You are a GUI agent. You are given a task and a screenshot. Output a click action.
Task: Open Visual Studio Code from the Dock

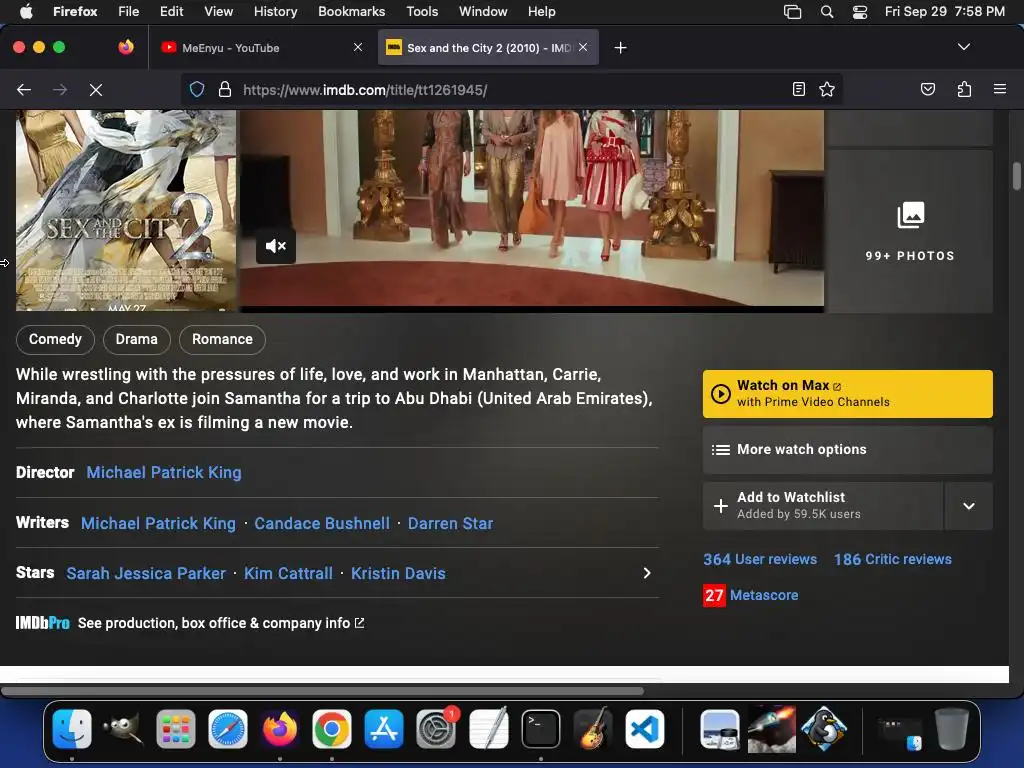pyautogui.click(x=645, y=729)
